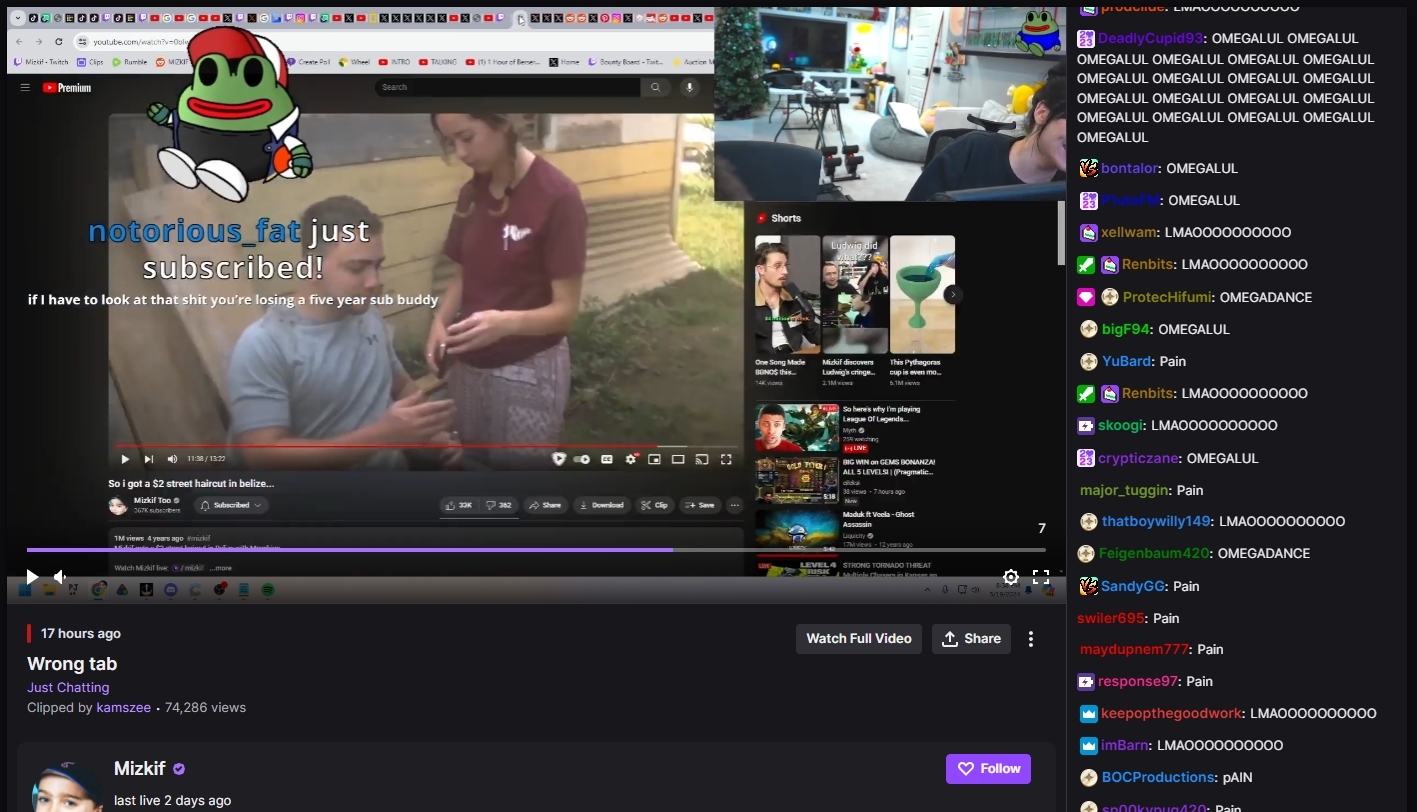Expand the YouTube description with ...more
The image size is (1417, 812).
tap(222, 568)
